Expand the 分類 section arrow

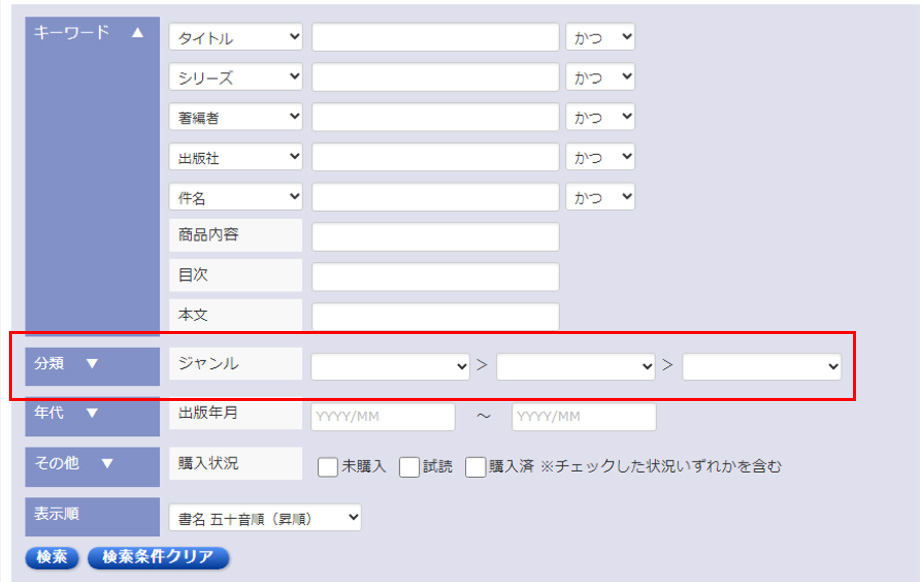92,364
